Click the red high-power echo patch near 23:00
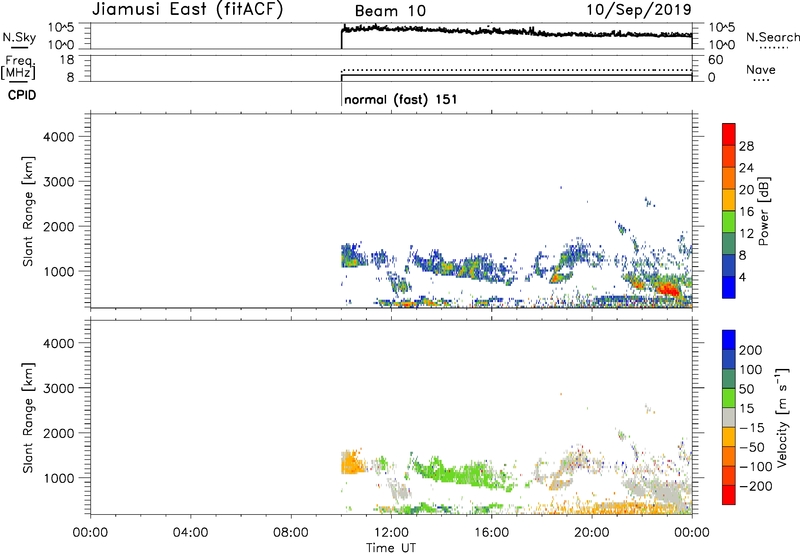The image size is (800, 554). pos(668,290)
